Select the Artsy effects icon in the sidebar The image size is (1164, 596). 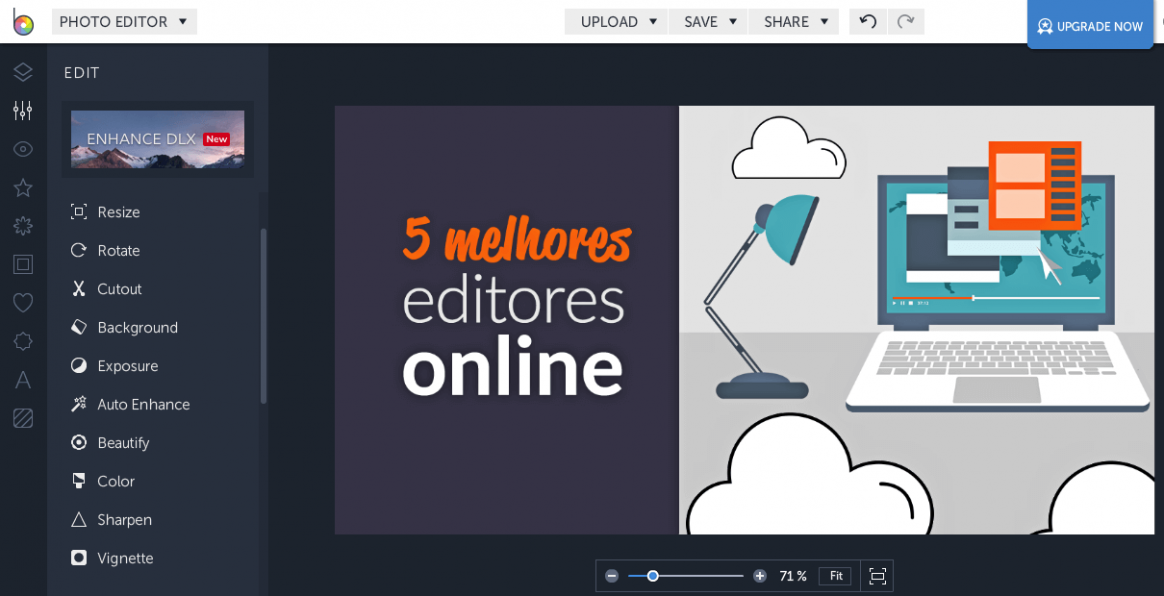click(22, 226)
